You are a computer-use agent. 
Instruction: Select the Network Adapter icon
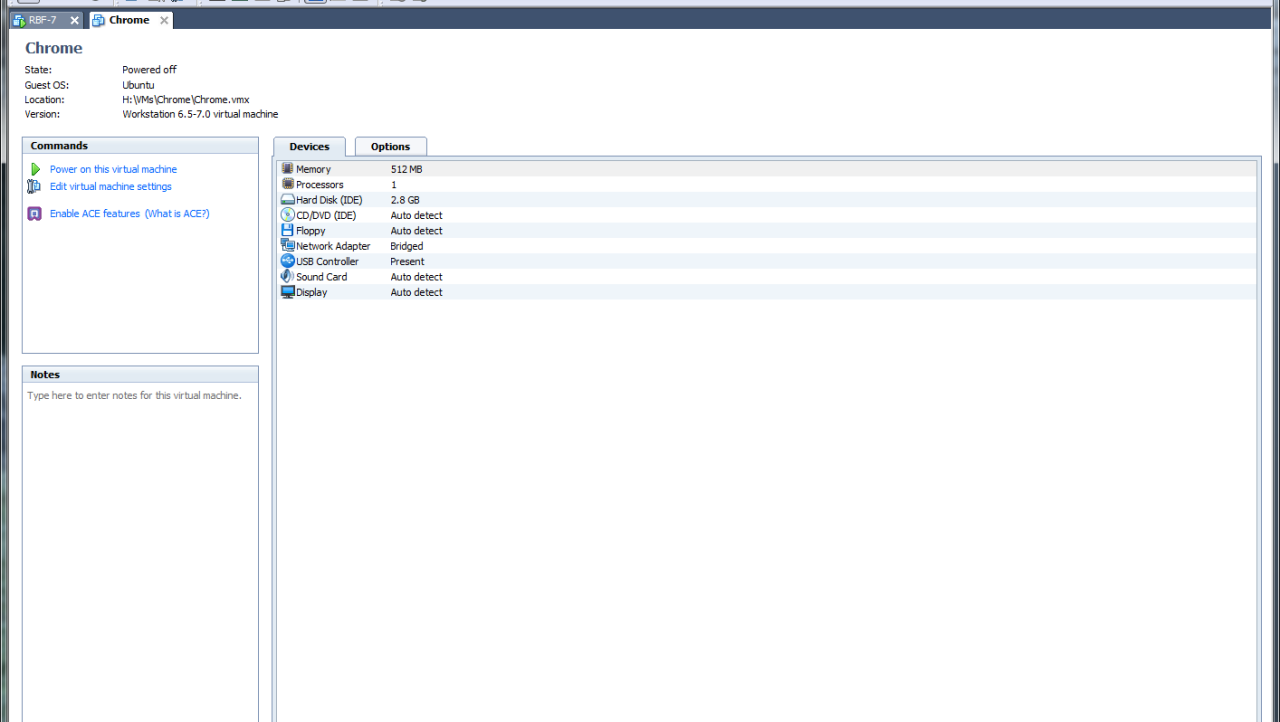pos(288,246)
